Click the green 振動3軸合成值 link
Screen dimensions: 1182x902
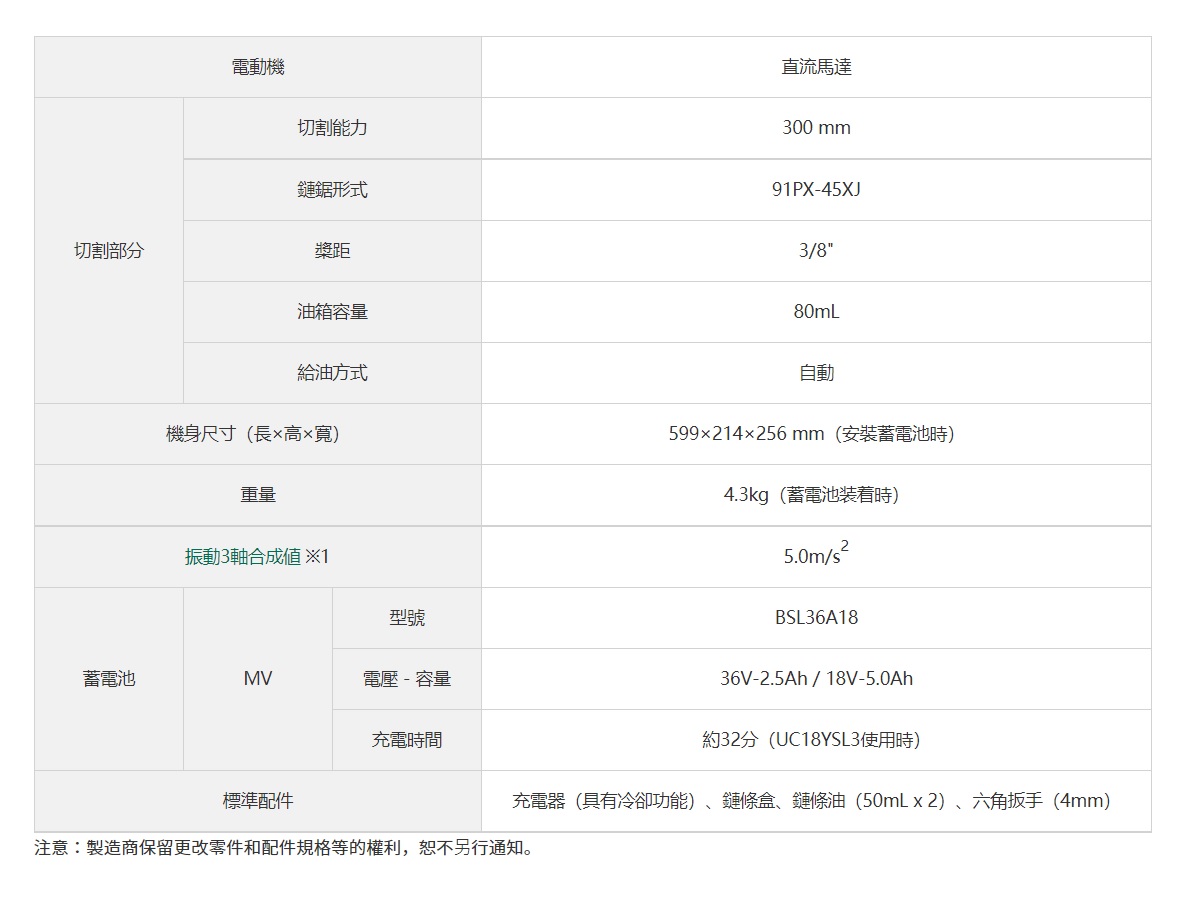[243, 557]
